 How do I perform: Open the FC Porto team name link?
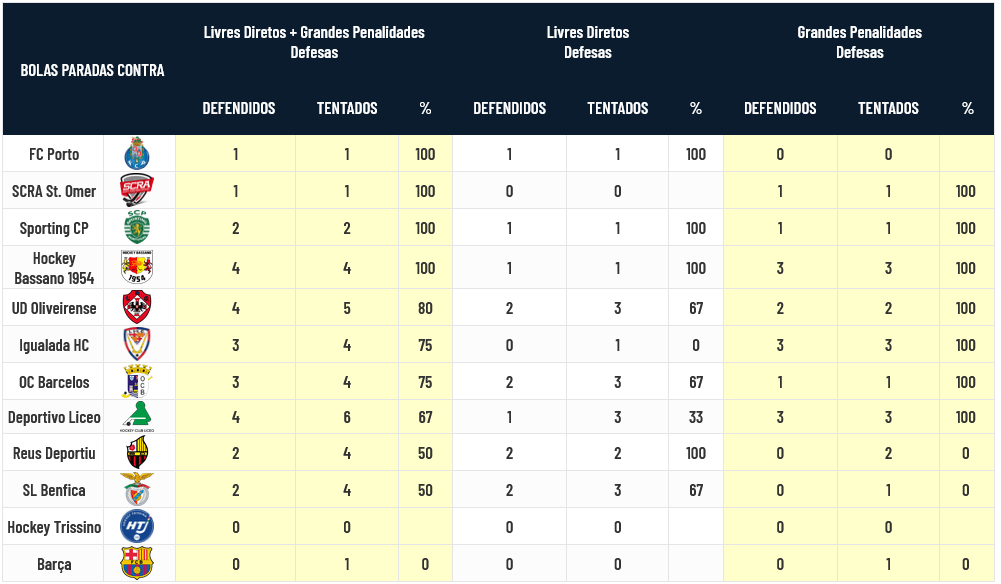point(54,154)
